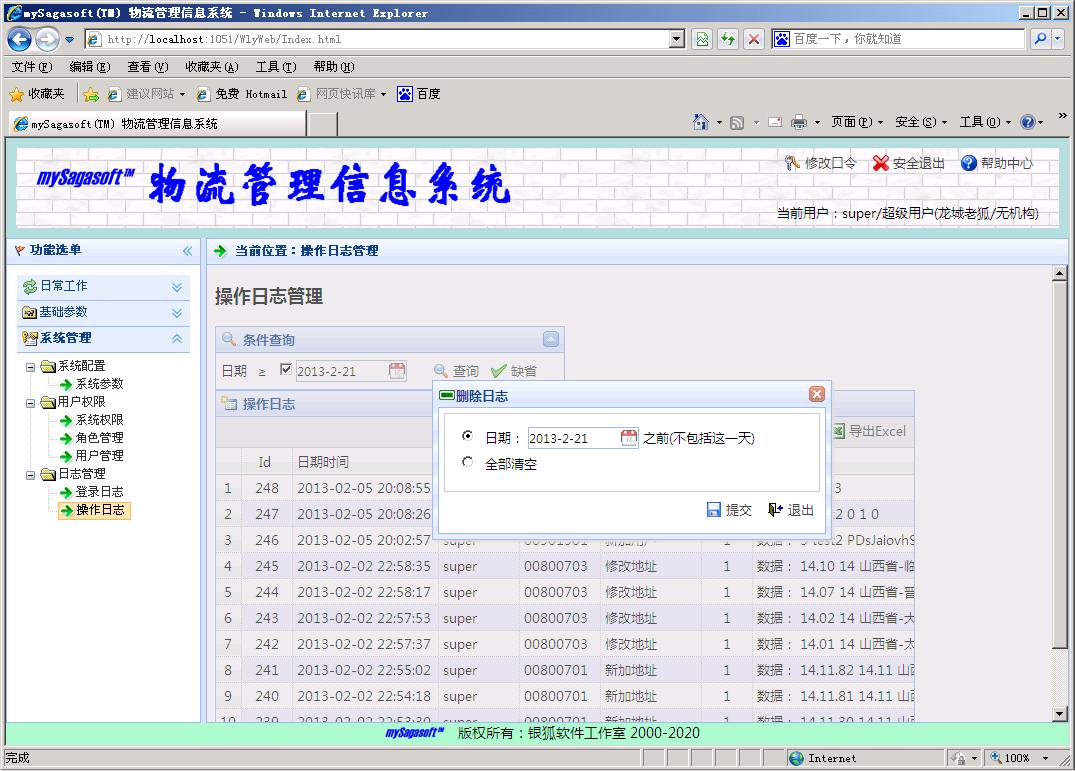
Task: Expand the 日常工作 accordion section
Action: click(103, 286)
